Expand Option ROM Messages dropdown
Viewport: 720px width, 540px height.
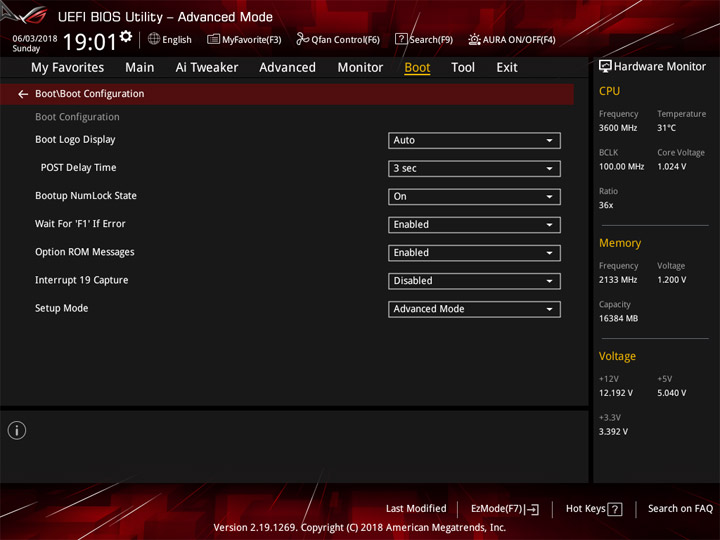tap(474, 253)
